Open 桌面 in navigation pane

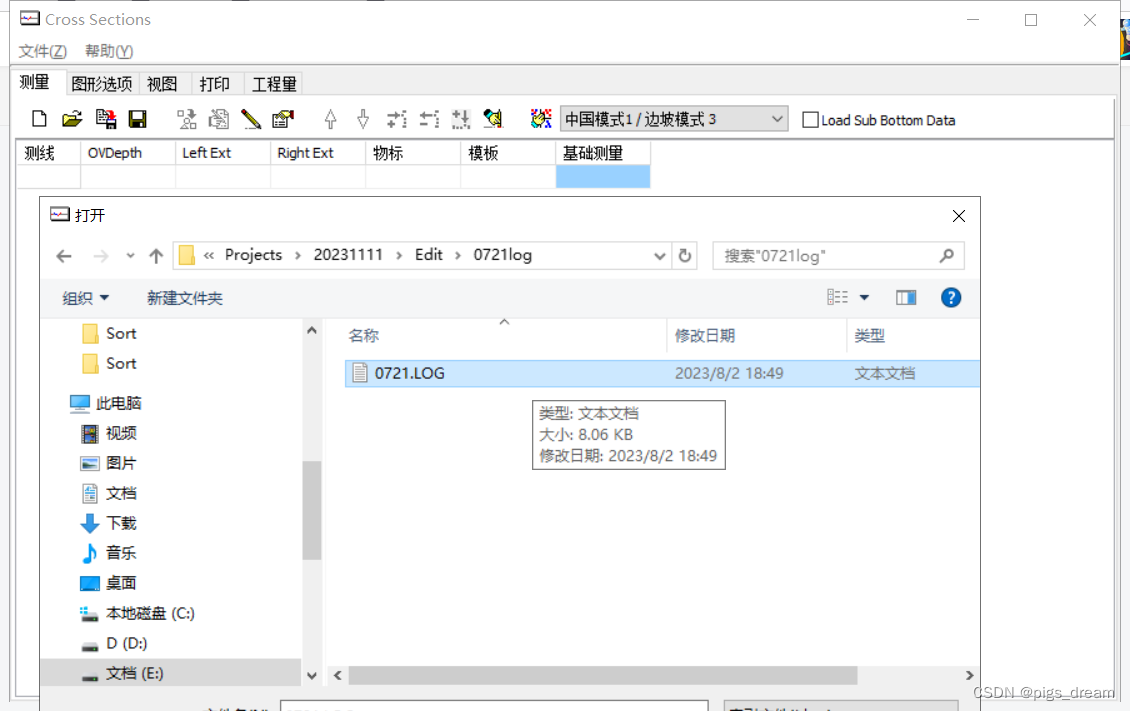click(x=108, y=583)
